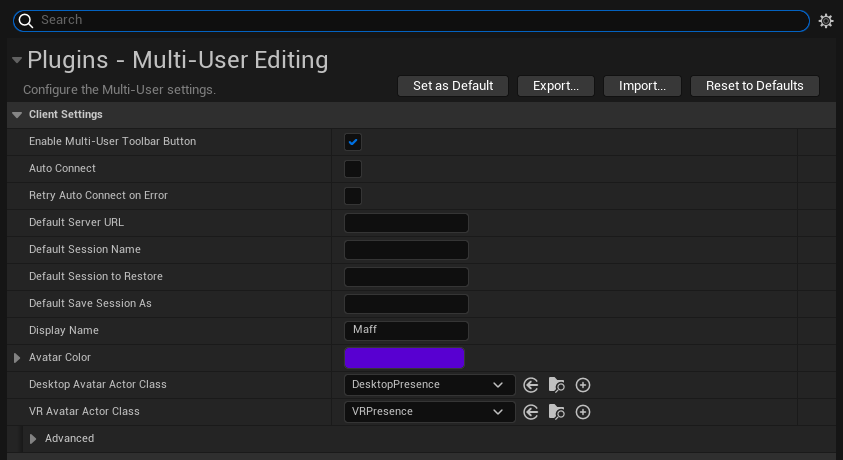Expand the Advanced section
This screenshot has width=843, height=460.
(33, 439)
